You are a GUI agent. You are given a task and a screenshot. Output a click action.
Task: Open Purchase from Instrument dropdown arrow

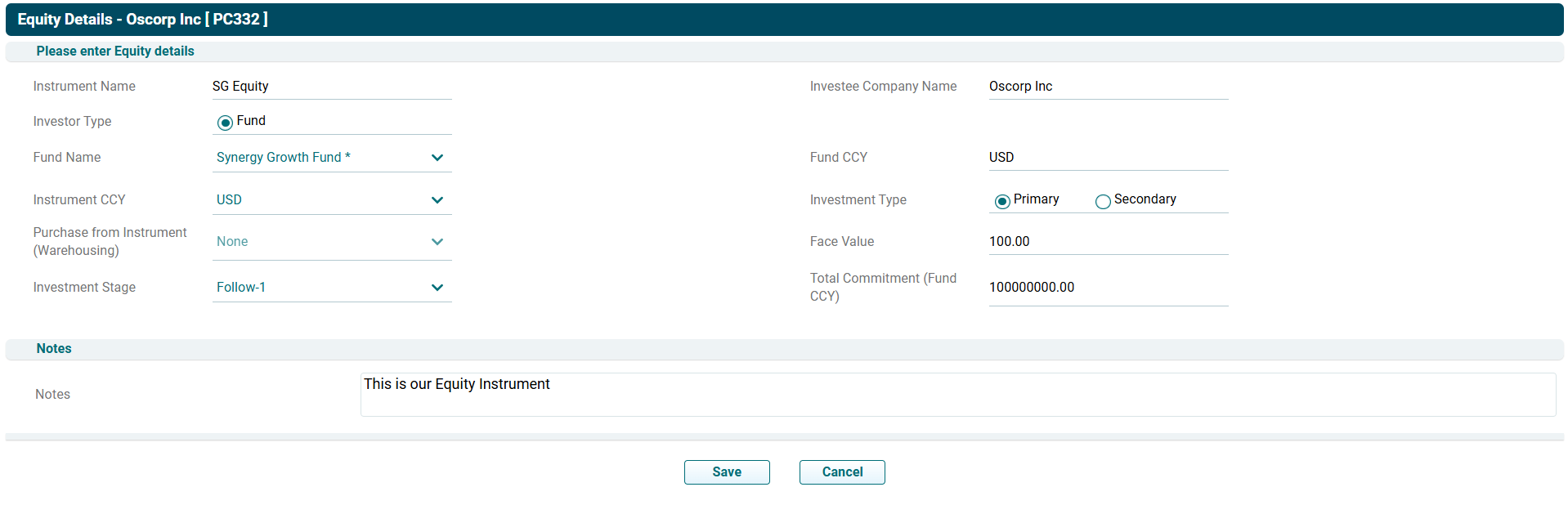[x=437, y=242]
